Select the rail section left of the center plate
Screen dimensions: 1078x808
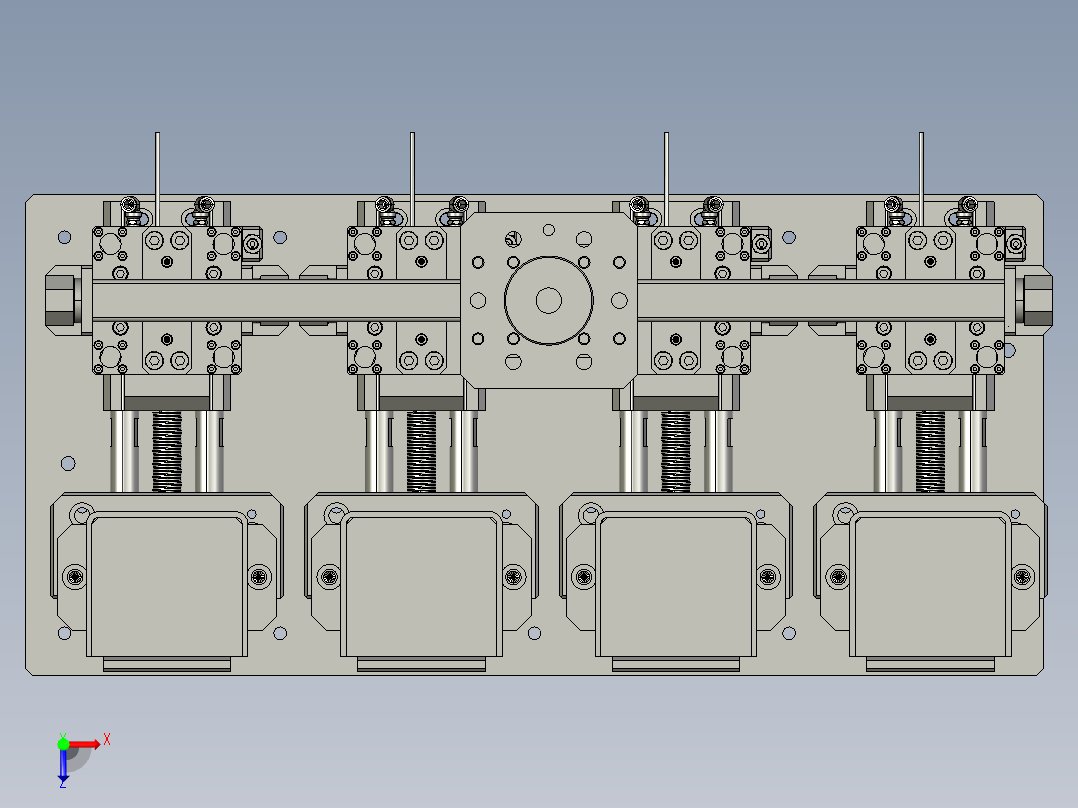tap(276, 301)
